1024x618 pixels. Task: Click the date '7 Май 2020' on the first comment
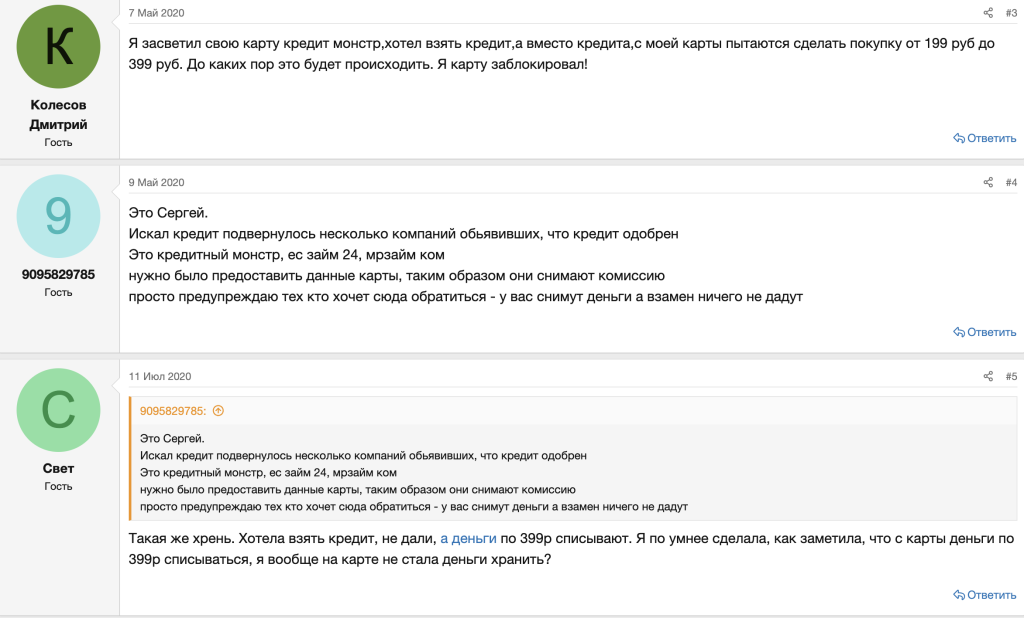tap(157, 13)
